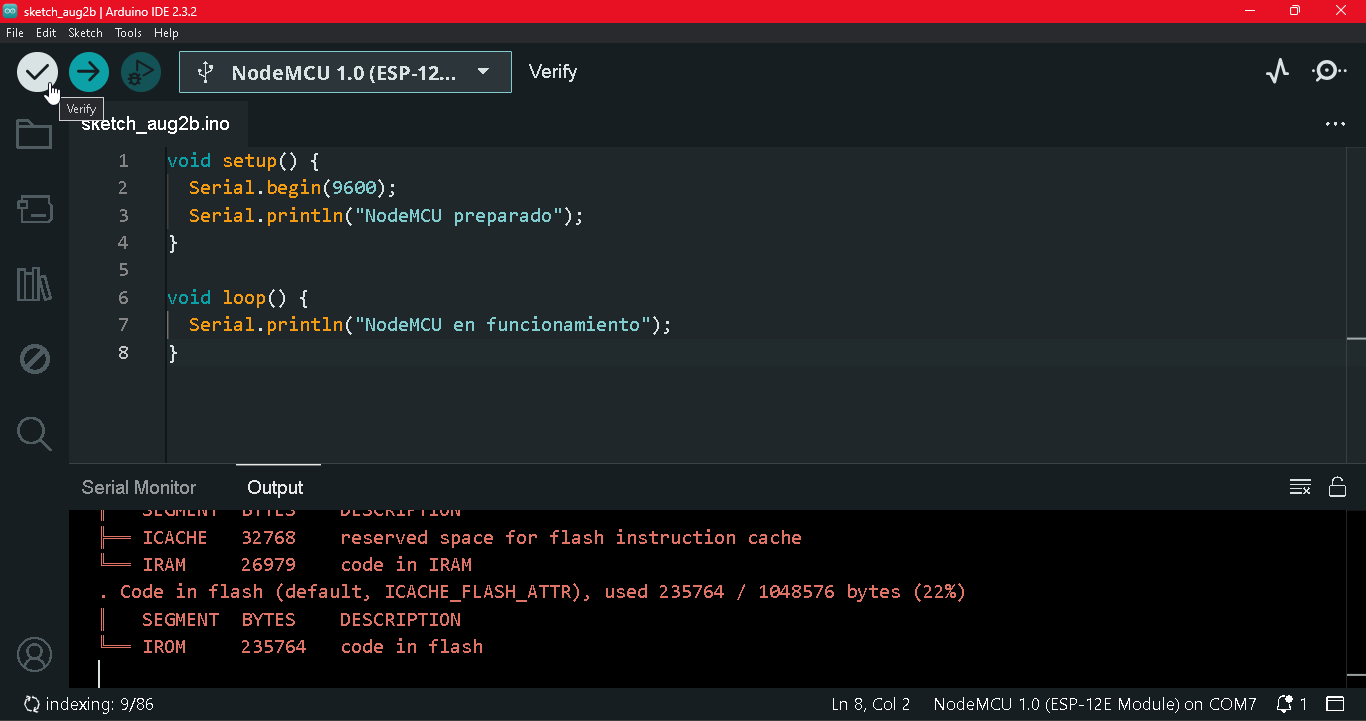The image size is (1366, 721).
Task: Open the Sketchbook folder in sidebar
Action: click(34, 134)
